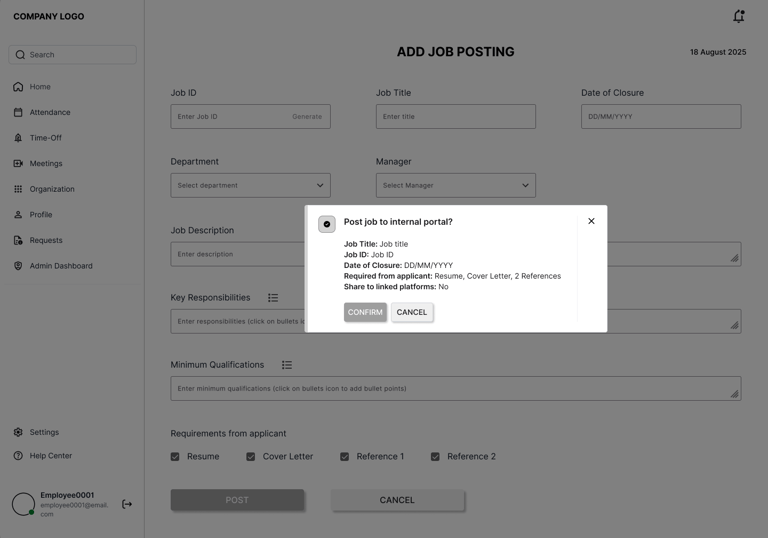The height and width of the screenshot is (538, 768).
Task: Click the search magnifier icon
Action: coord(20,55)
